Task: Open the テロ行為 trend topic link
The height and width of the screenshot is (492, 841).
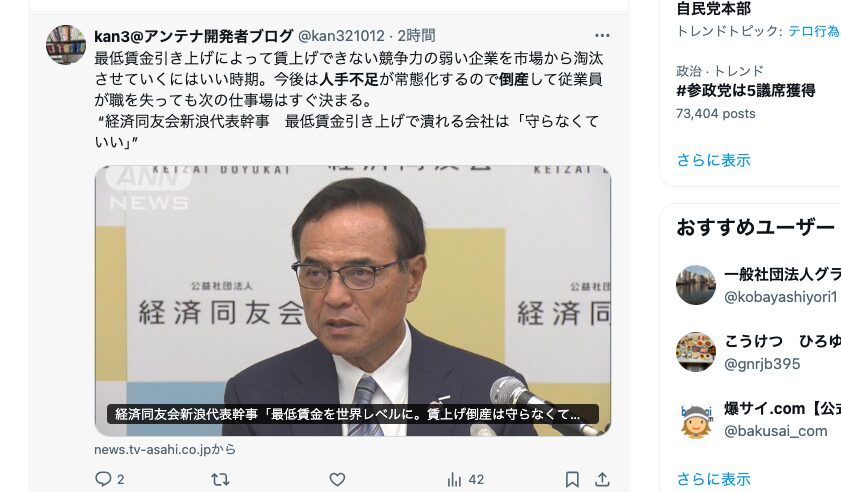Action: (x=814, y=31)
